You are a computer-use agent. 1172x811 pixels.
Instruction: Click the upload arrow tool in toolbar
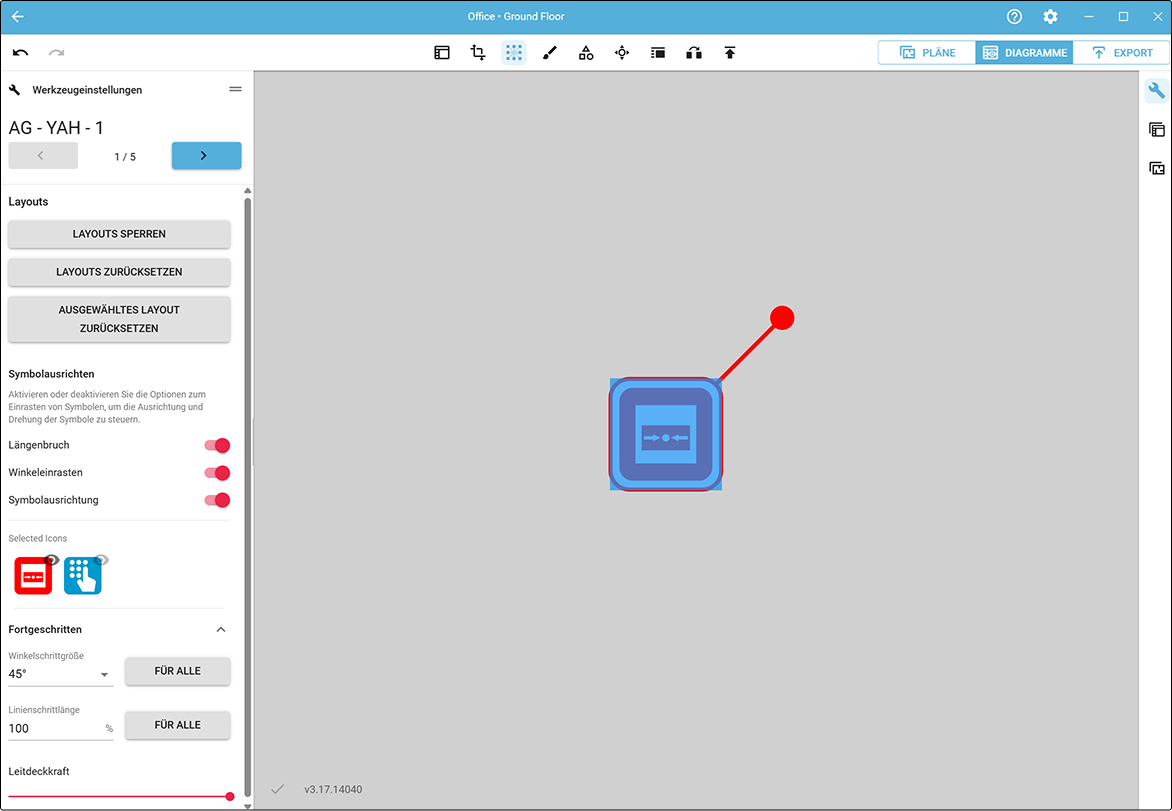pyautogui.click(x=730, y=53)
